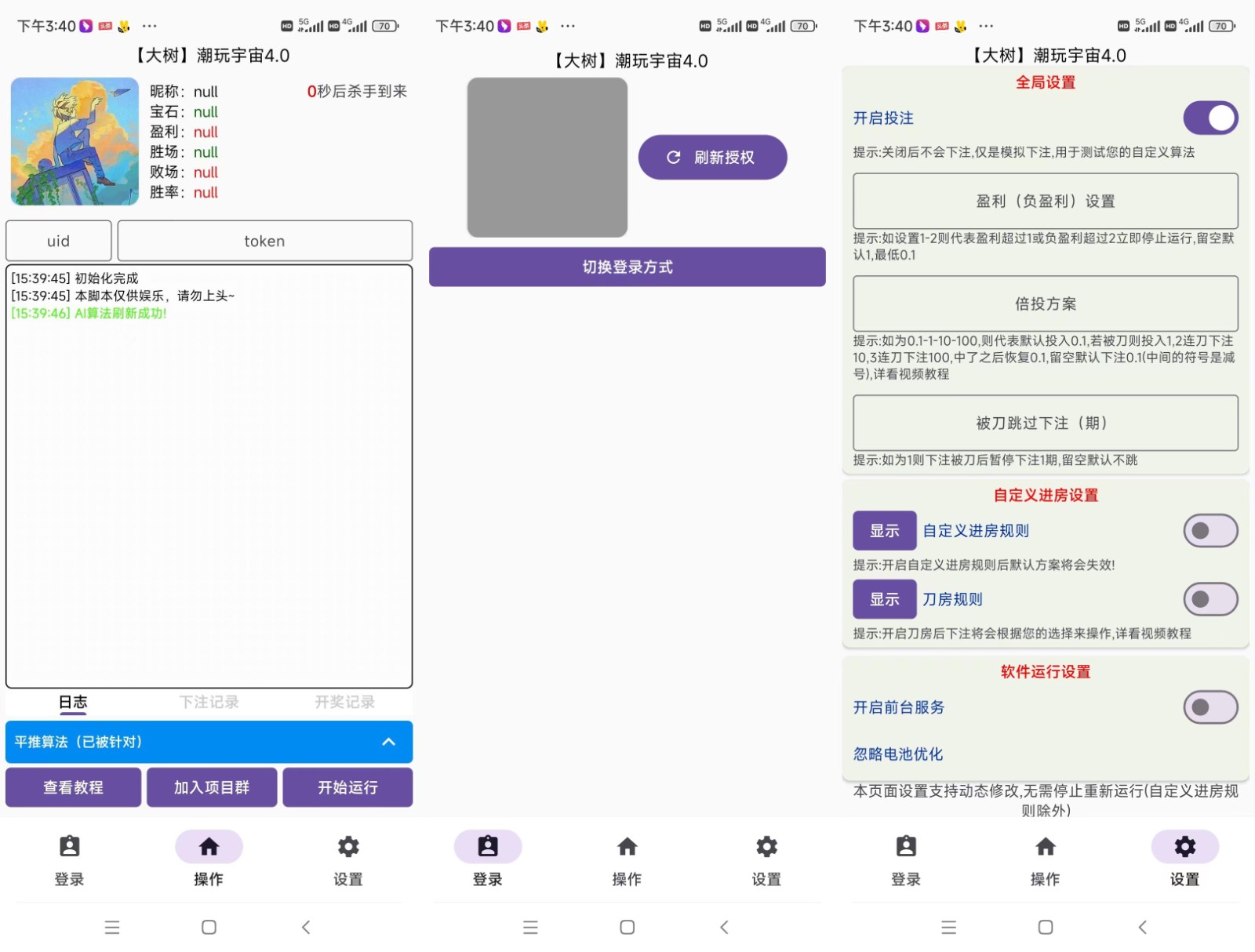Click the refresh icon in 刷新授权
Screen dimensions: 1255x952
coord(673,158)
